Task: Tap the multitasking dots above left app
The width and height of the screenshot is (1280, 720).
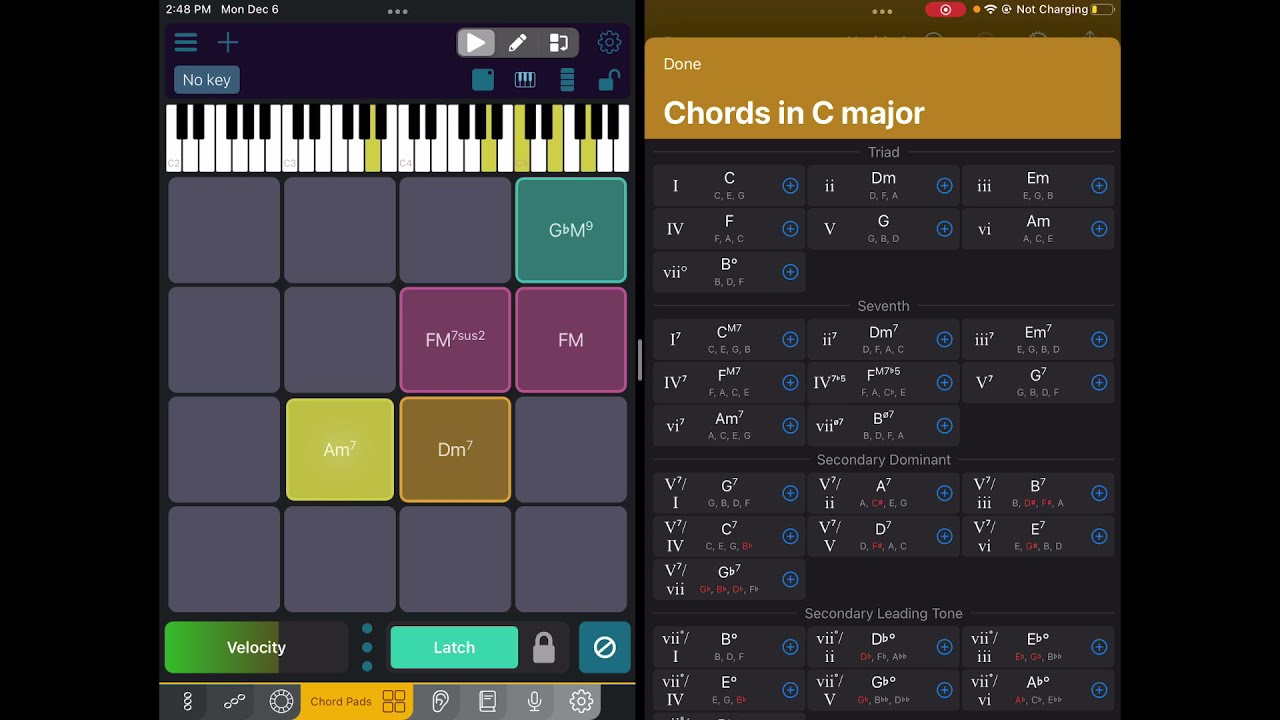Action: 397,12
